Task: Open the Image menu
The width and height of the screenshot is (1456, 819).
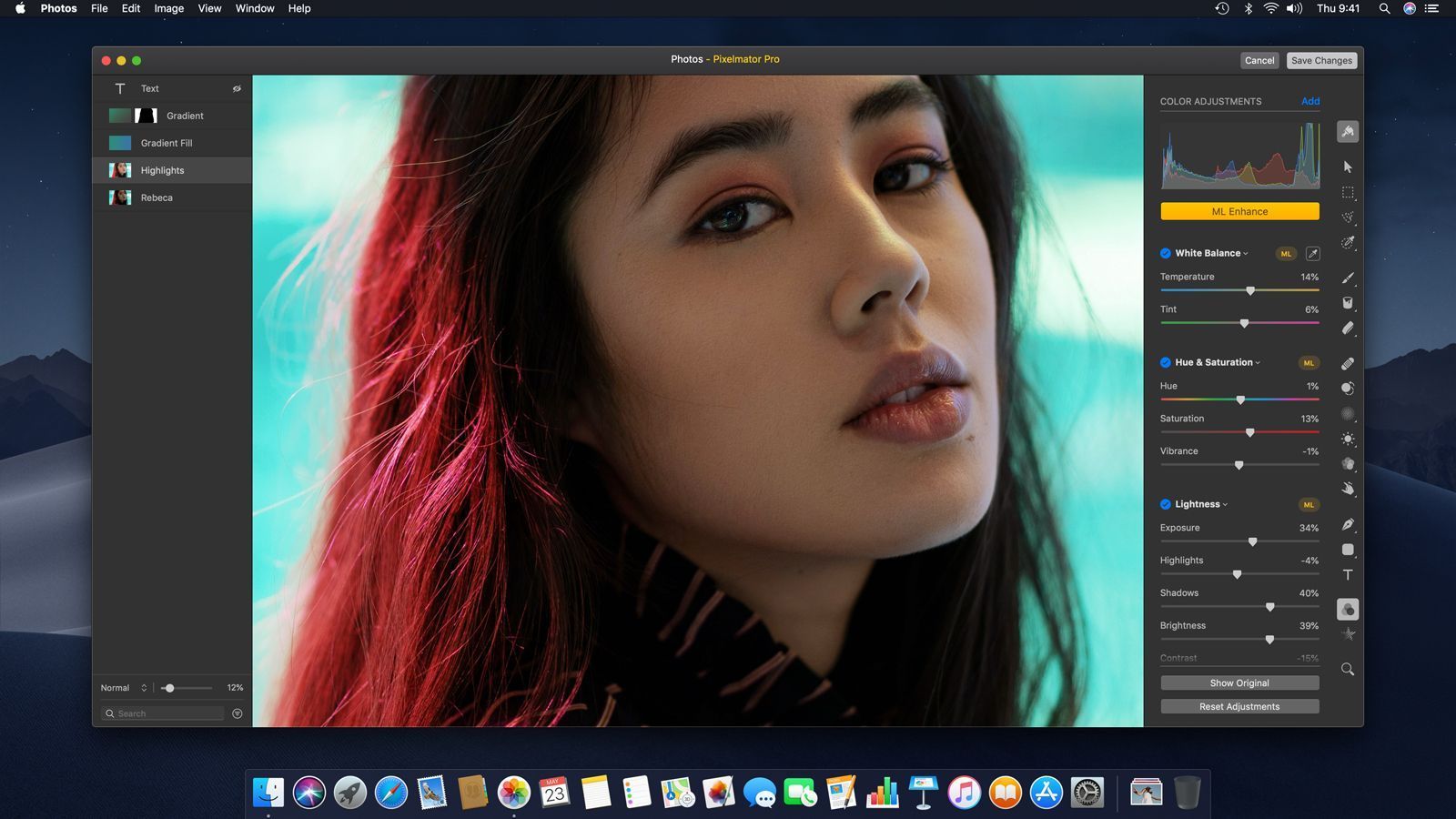Action: 168,8
